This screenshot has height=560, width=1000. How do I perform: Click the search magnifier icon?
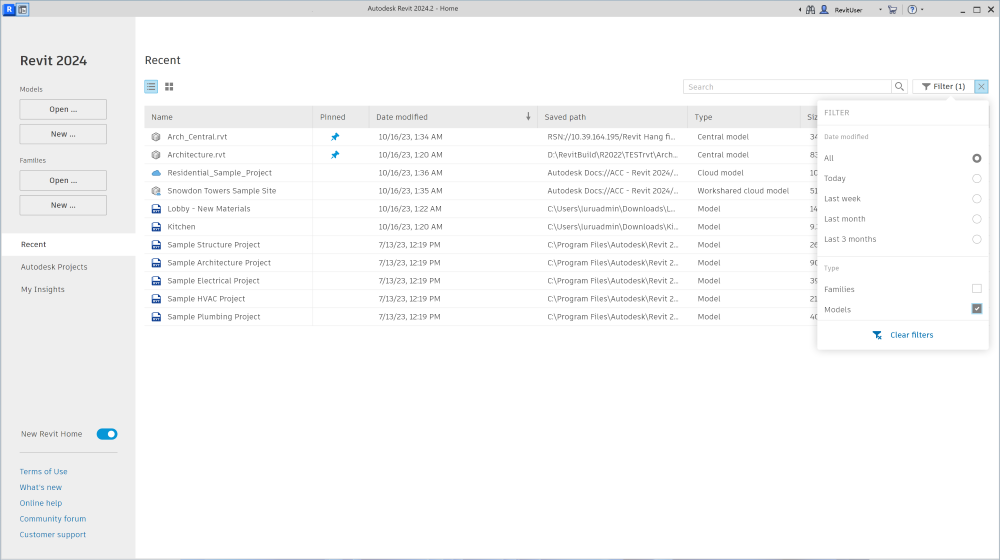(899, 87)
